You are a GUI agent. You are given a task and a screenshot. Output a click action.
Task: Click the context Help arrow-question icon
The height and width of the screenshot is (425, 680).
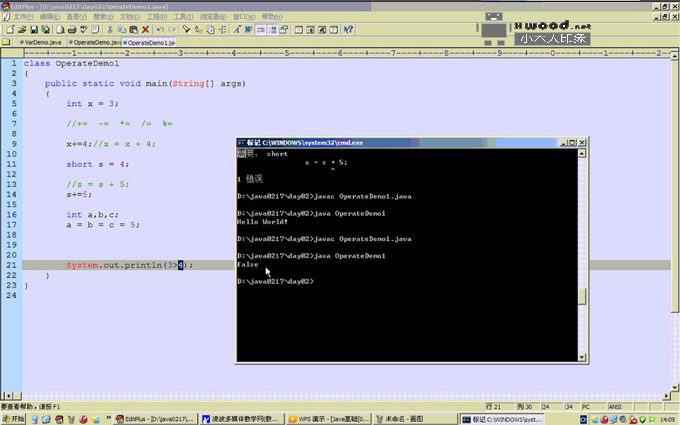point(348,29)
